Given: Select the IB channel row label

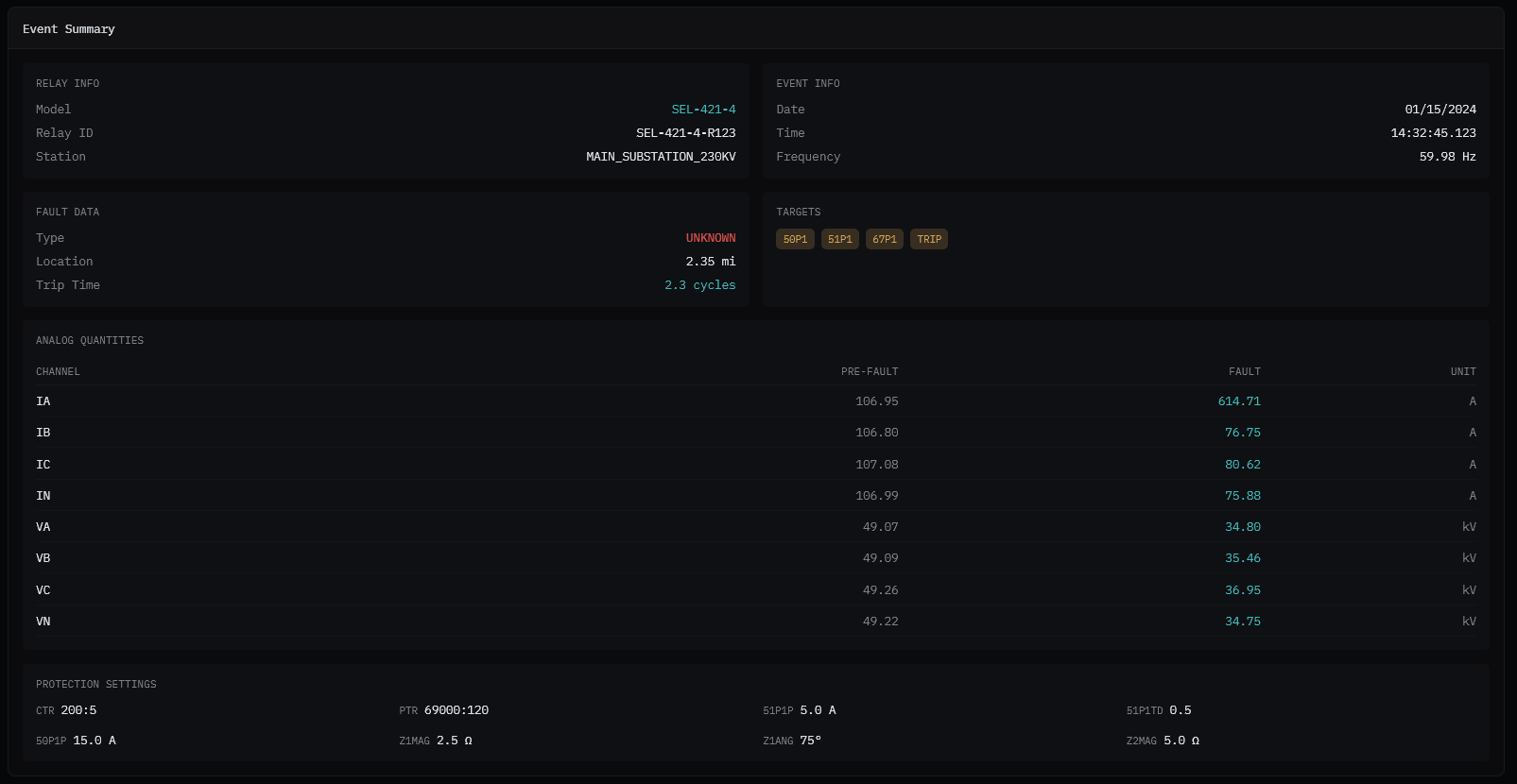Looking at the screenshot, I should [x=43, y=433].
